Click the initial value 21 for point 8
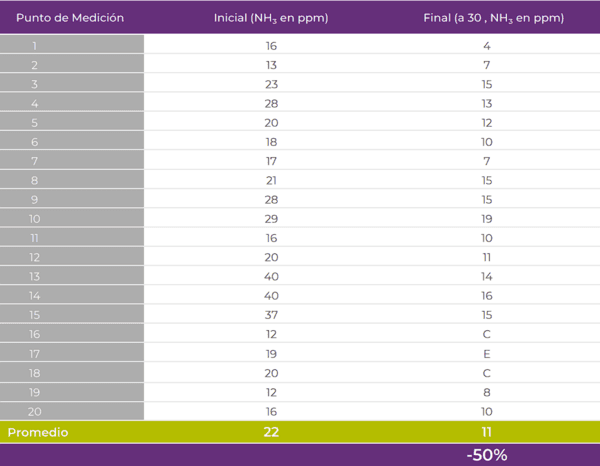Screen dimensions: 600x466 pyautogui.click(x=271, y=180)
